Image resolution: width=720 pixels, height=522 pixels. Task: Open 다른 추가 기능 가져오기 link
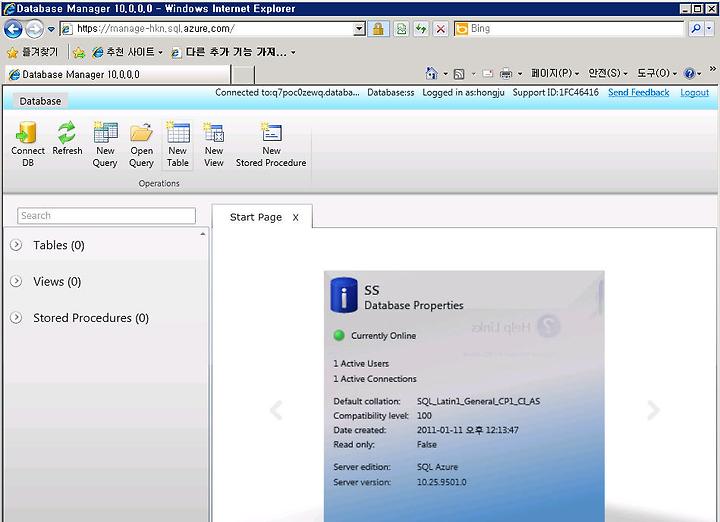232,52
